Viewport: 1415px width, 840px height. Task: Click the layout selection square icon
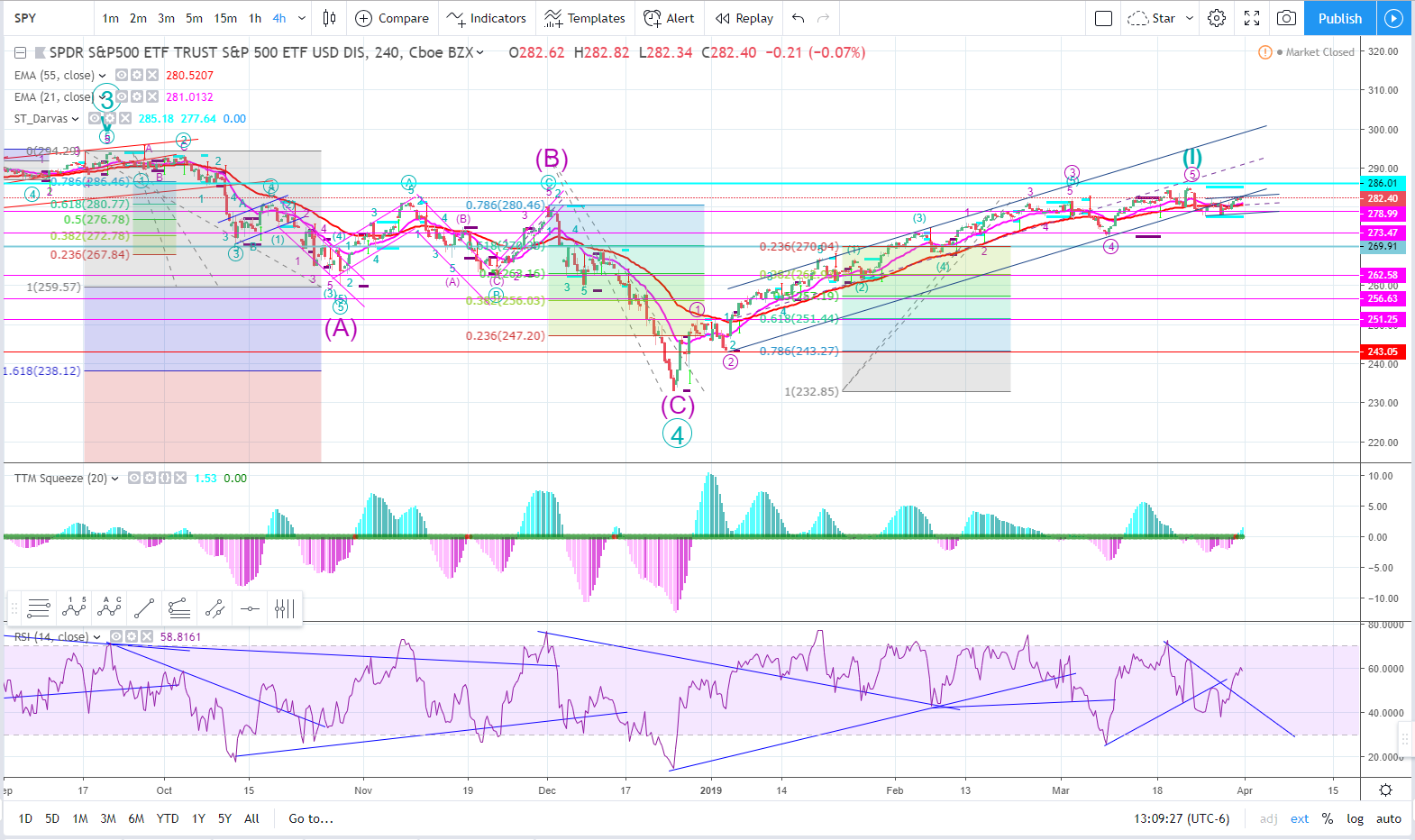coord(1103,18)
